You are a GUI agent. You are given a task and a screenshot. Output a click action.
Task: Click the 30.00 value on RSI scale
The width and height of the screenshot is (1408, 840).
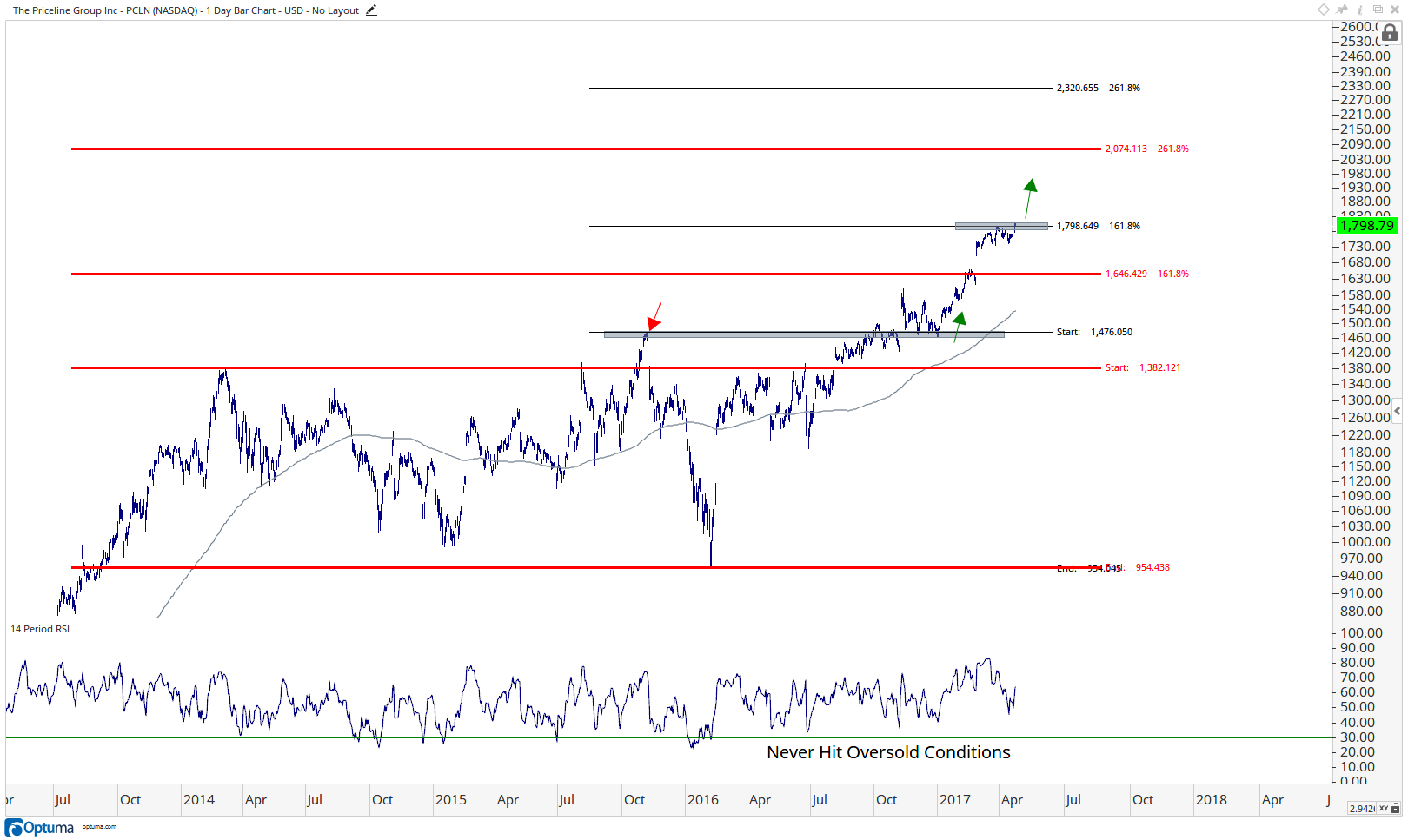1358,737
